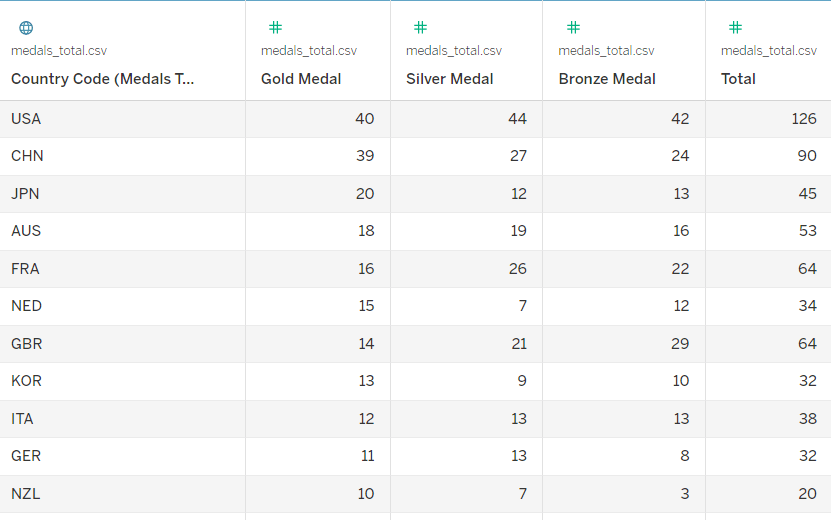Select the FRA country code cell
Screen dimensions: 831x520
click(x=122, y=269)
